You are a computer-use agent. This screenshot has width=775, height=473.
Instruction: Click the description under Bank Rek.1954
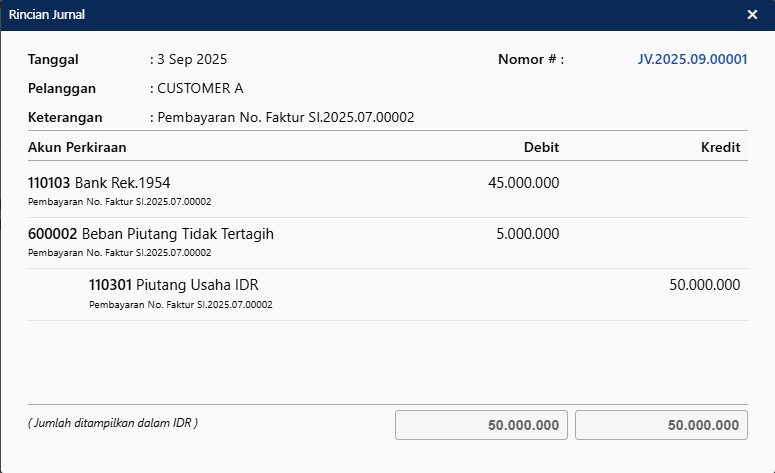(119, 202)
